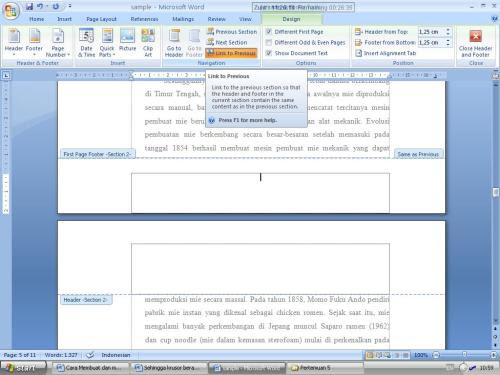Insert Date & Time in the footer
This screenshot has width=500, height=375.
[x=86, y=43]
